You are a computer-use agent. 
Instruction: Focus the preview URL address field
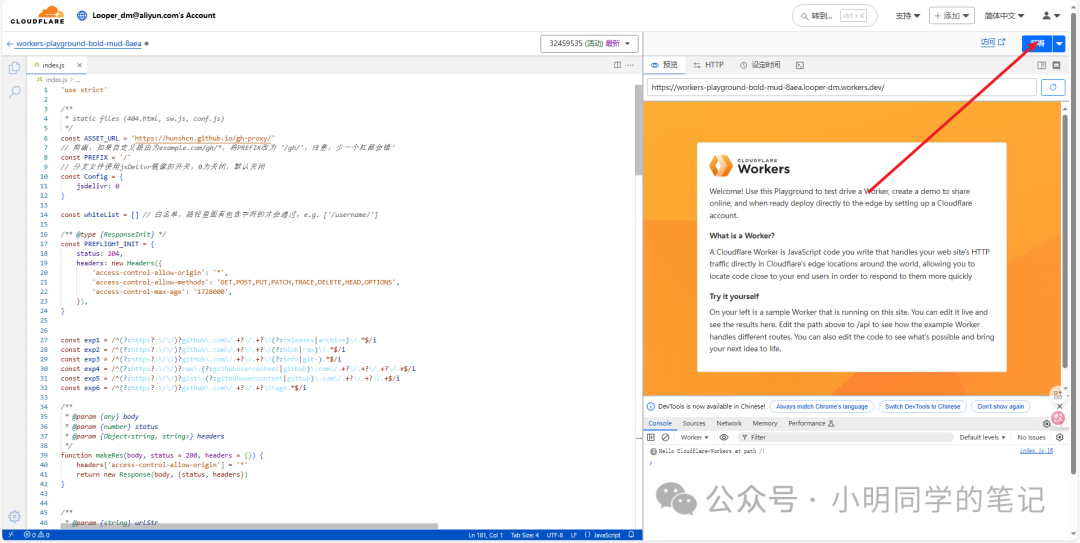(841, 88)
